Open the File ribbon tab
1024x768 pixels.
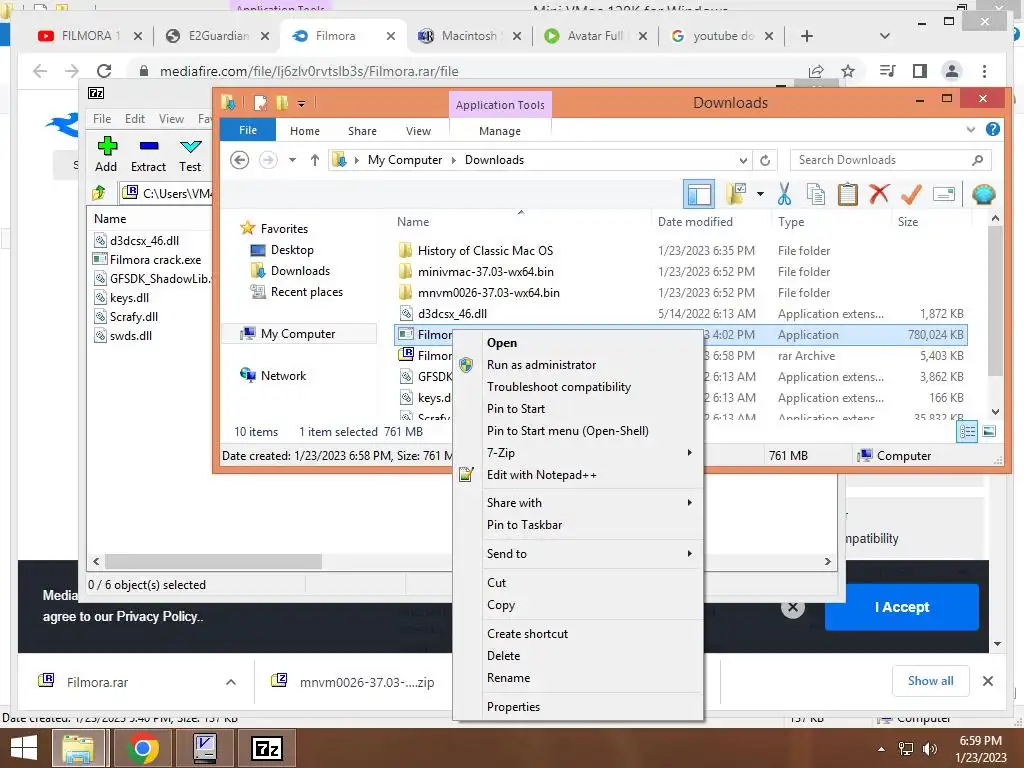pyautogui.click(x=248, y=130)
